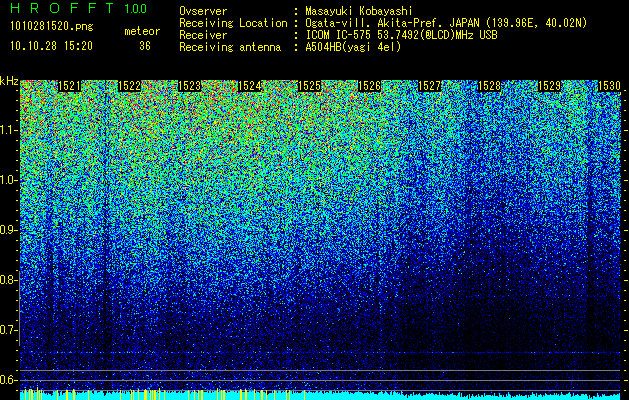Click the 1522 time marker label
This screenshot has width=629, height=400.
click(x=130, y=86)
